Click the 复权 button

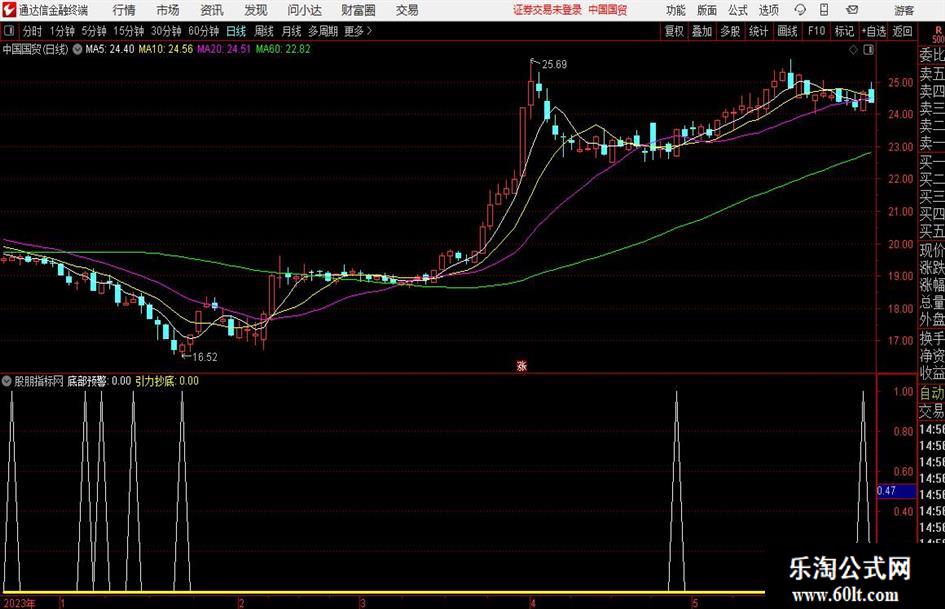pyautogui.click(x=674, y=31)
